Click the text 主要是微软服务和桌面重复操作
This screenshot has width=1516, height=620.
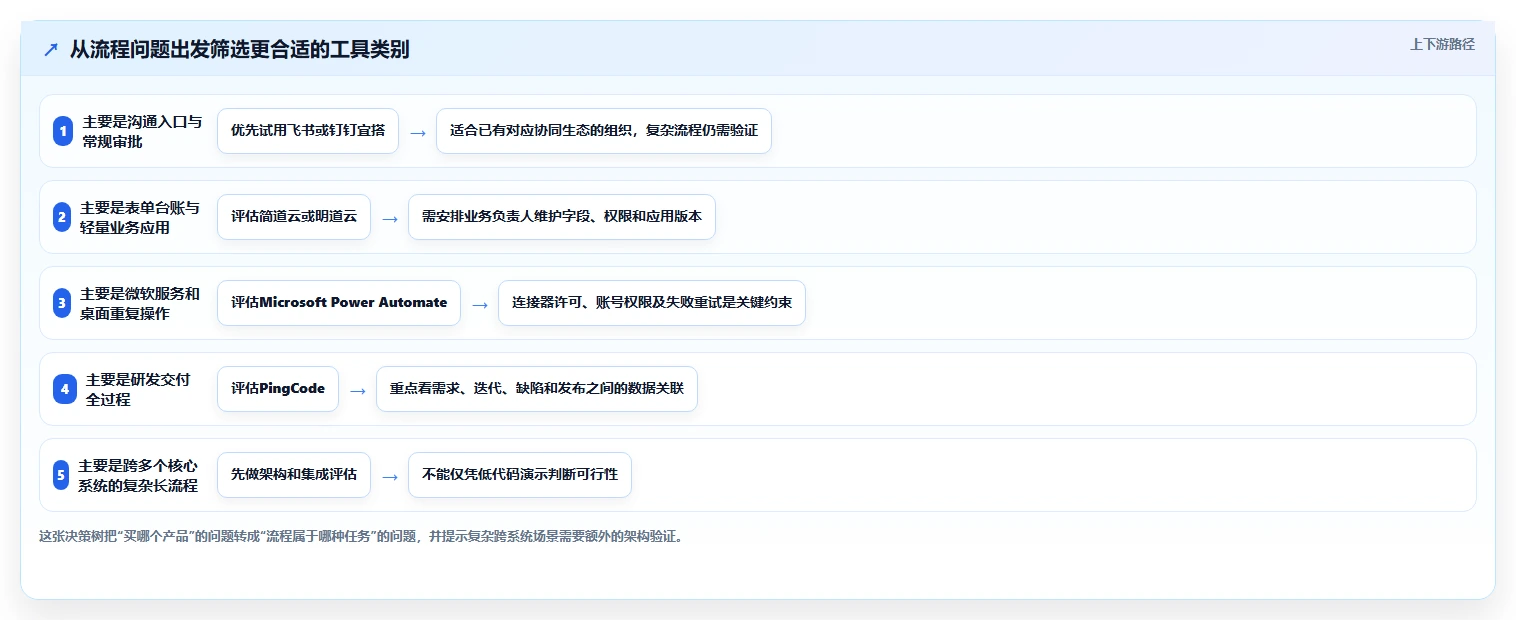point(140,303)
